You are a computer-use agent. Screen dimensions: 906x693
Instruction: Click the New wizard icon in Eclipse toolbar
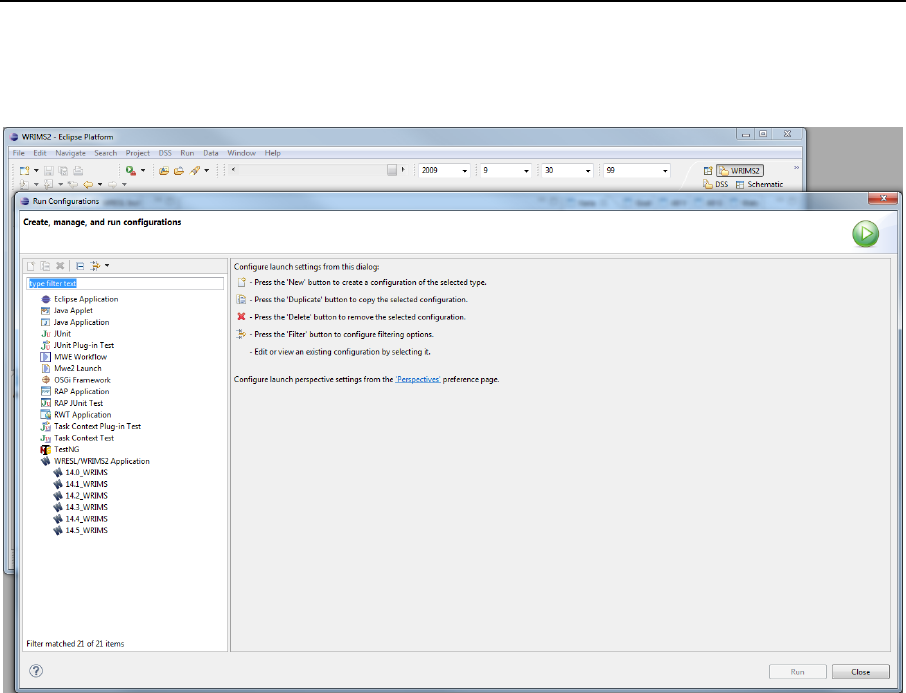[x=24, y=171]
